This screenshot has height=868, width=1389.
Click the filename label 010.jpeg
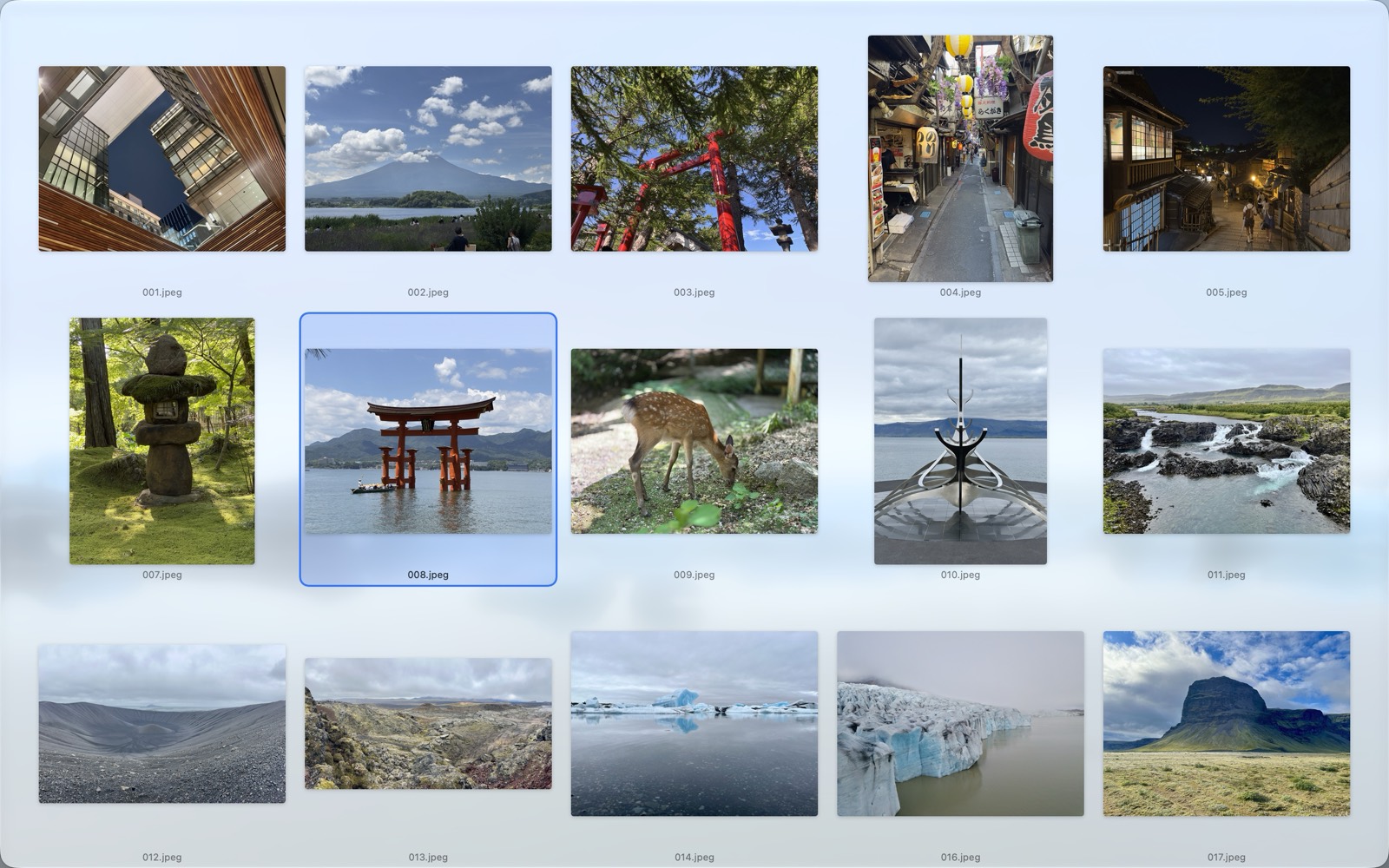point(960,575)
